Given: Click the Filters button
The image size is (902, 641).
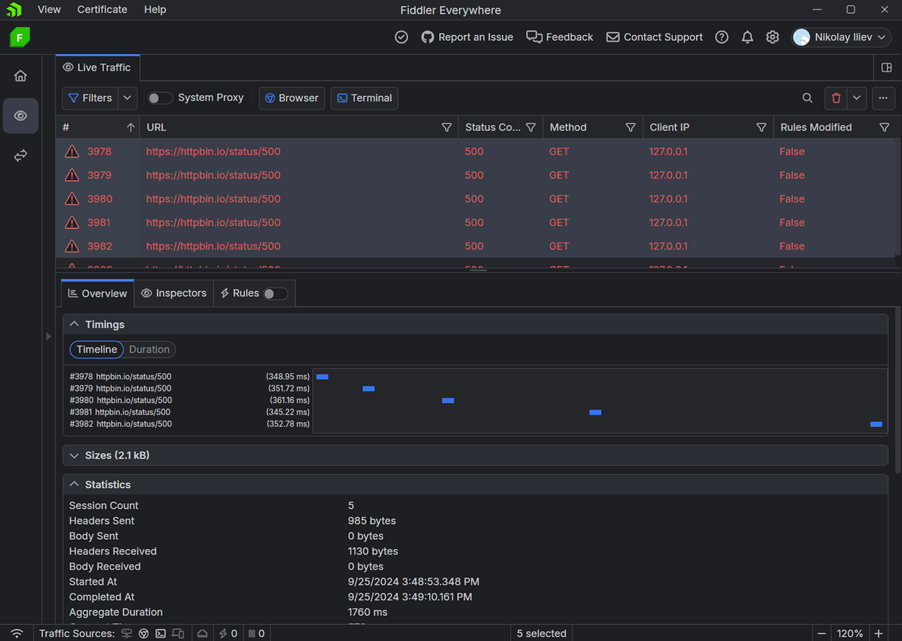Looking at the screenshot, I should click(x=90, y=98).
